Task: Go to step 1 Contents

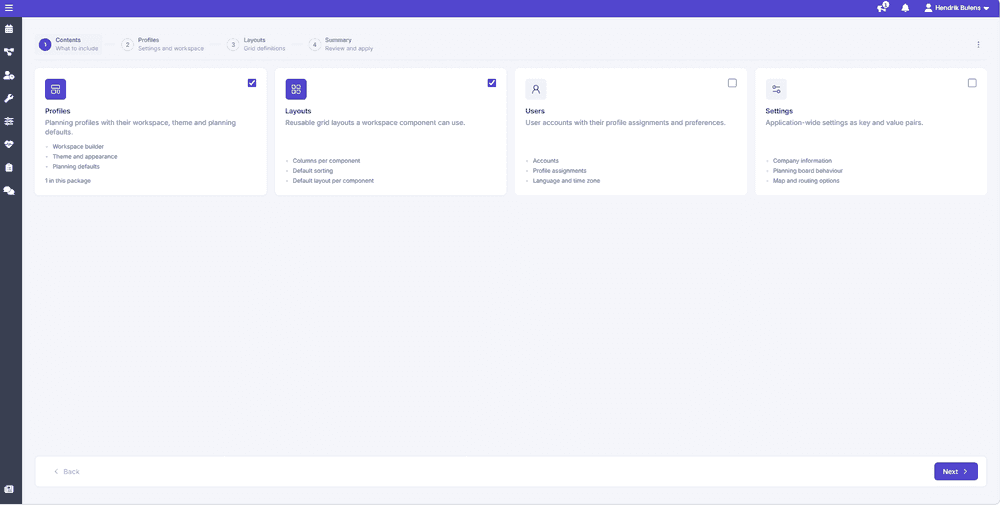Action: pos(69,44)
